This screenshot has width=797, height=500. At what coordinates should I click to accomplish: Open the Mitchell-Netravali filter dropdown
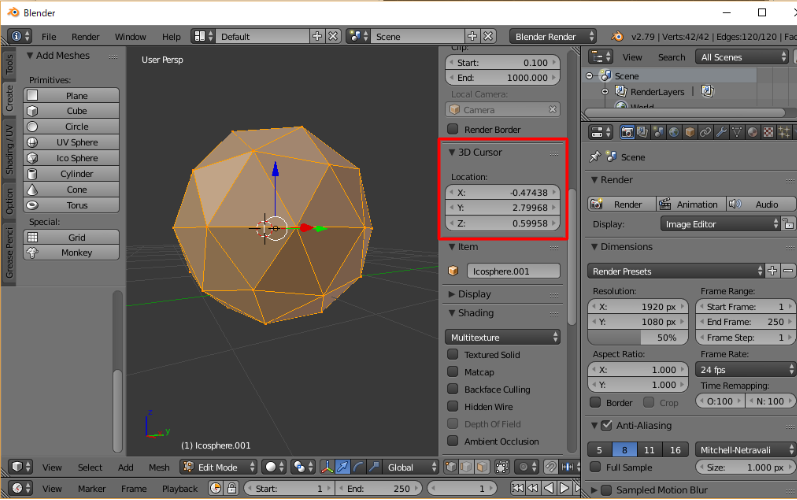(x=744, y=450)
